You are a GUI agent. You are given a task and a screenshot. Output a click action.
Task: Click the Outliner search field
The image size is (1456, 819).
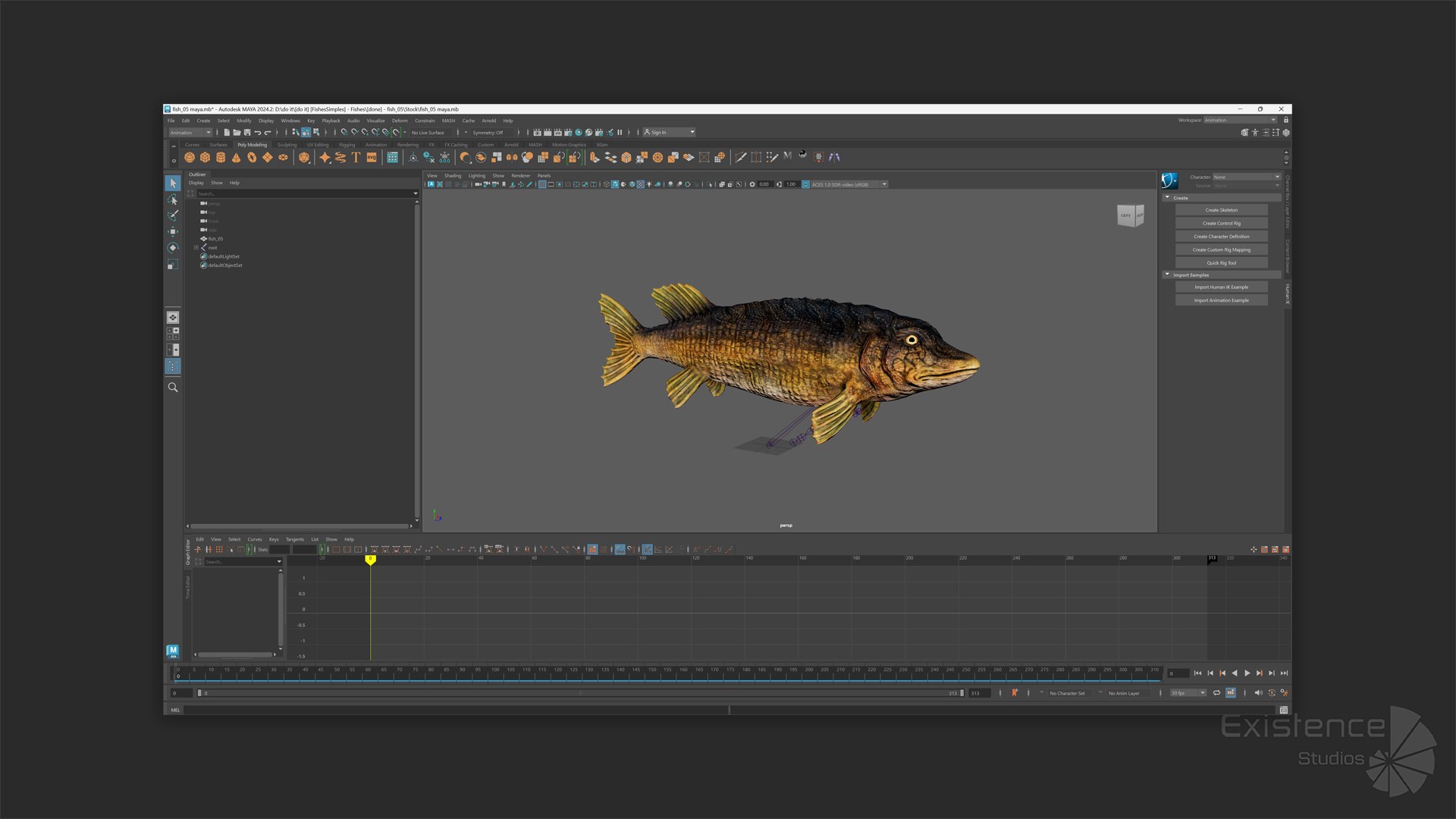pos(306,193)
